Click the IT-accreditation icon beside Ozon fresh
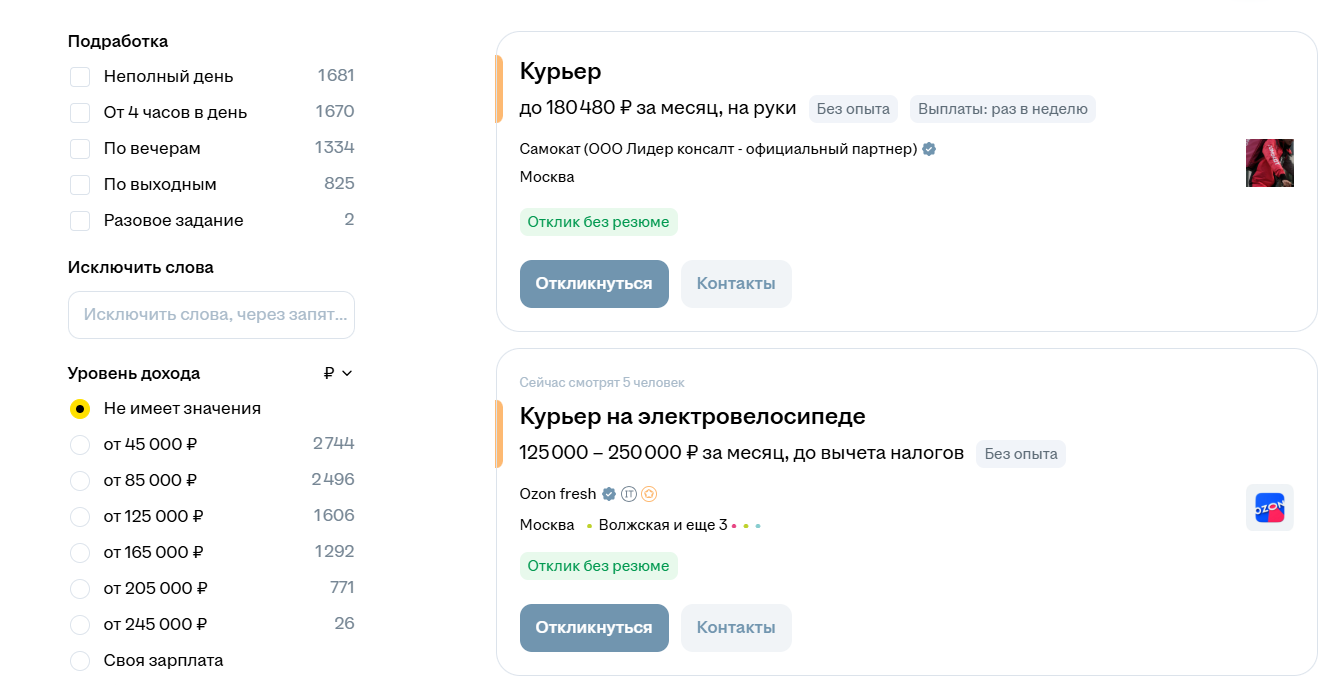The height and width of the screenshot is (685, 1344). (628, 493)
